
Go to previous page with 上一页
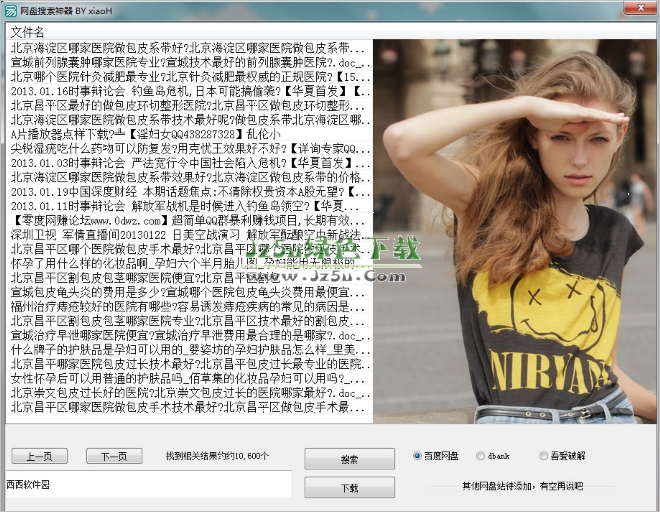coord(40,456)
